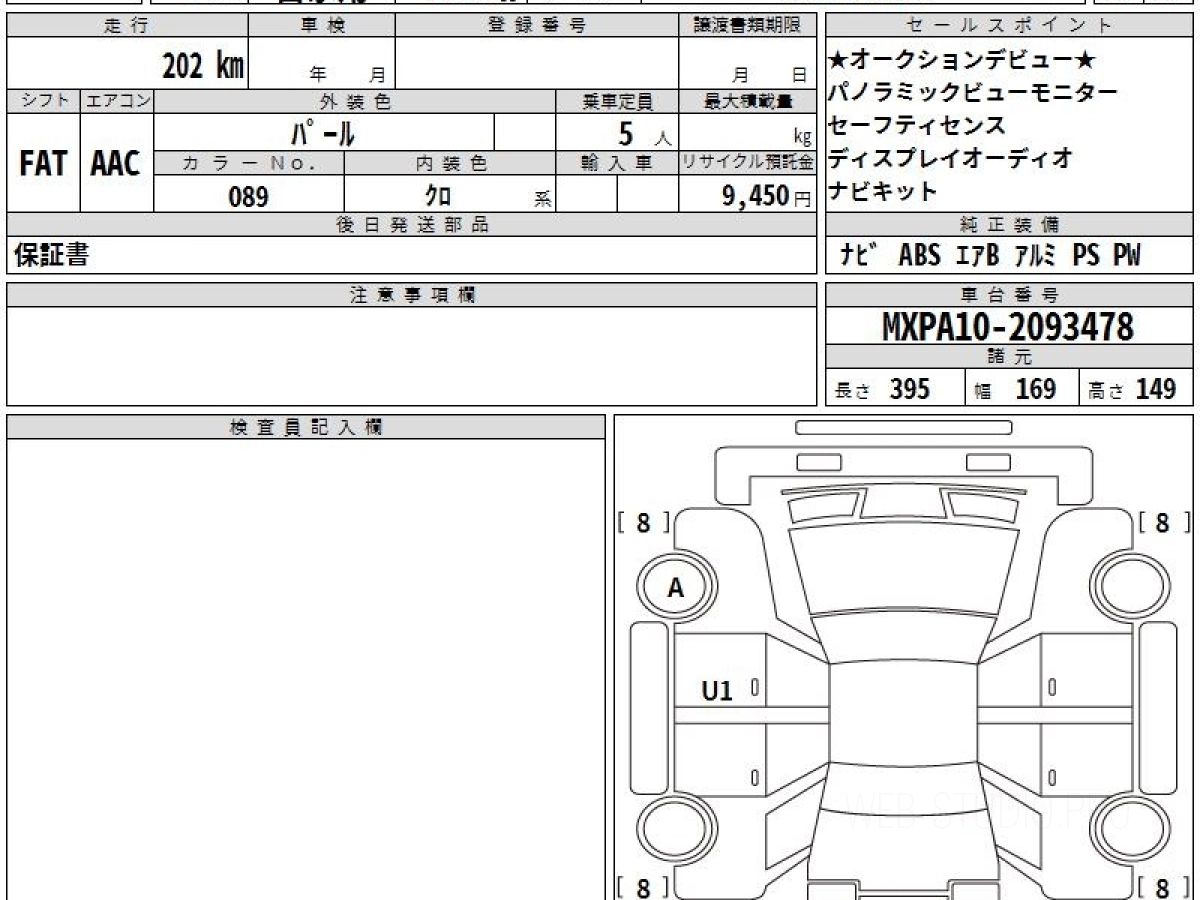Select chassis number MXPA10-2093478
Image resolution: width=1200 pixels, height=900 pixels.
[1008, 327]
